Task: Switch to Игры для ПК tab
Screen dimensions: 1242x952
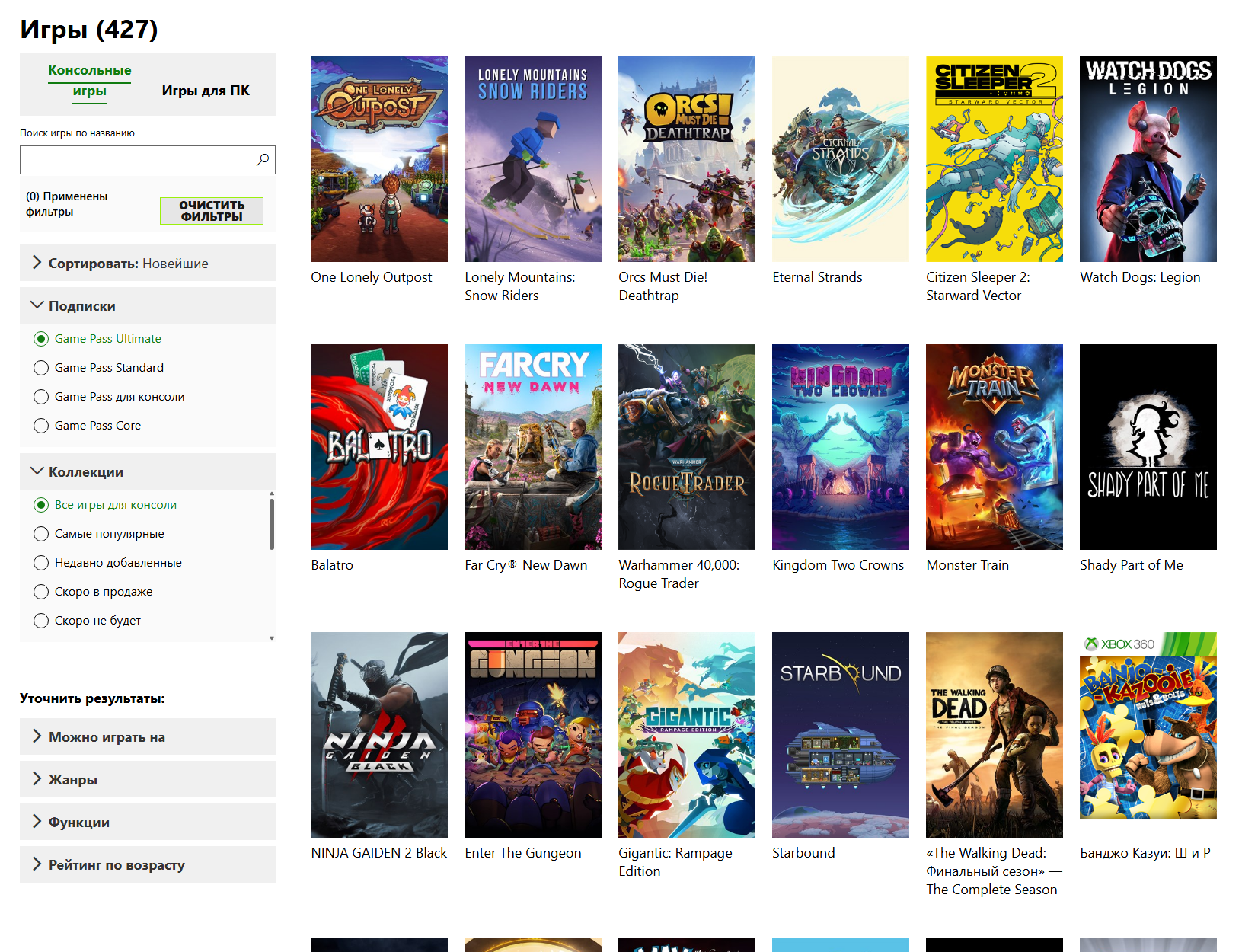Action: pyautogui.click(x=206, y=91)
